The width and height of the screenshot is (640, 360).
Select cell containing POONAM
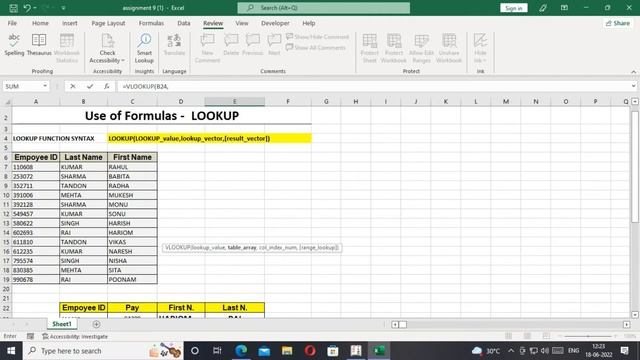coord(132,279)
